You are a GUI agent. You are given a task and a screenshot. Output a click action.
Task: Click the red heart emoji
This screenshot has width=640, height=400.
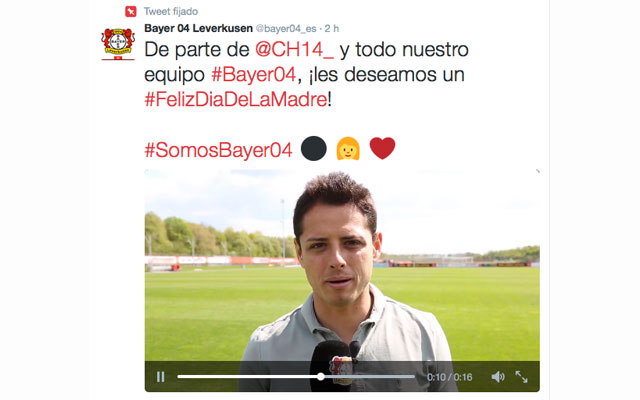point(382,148)
